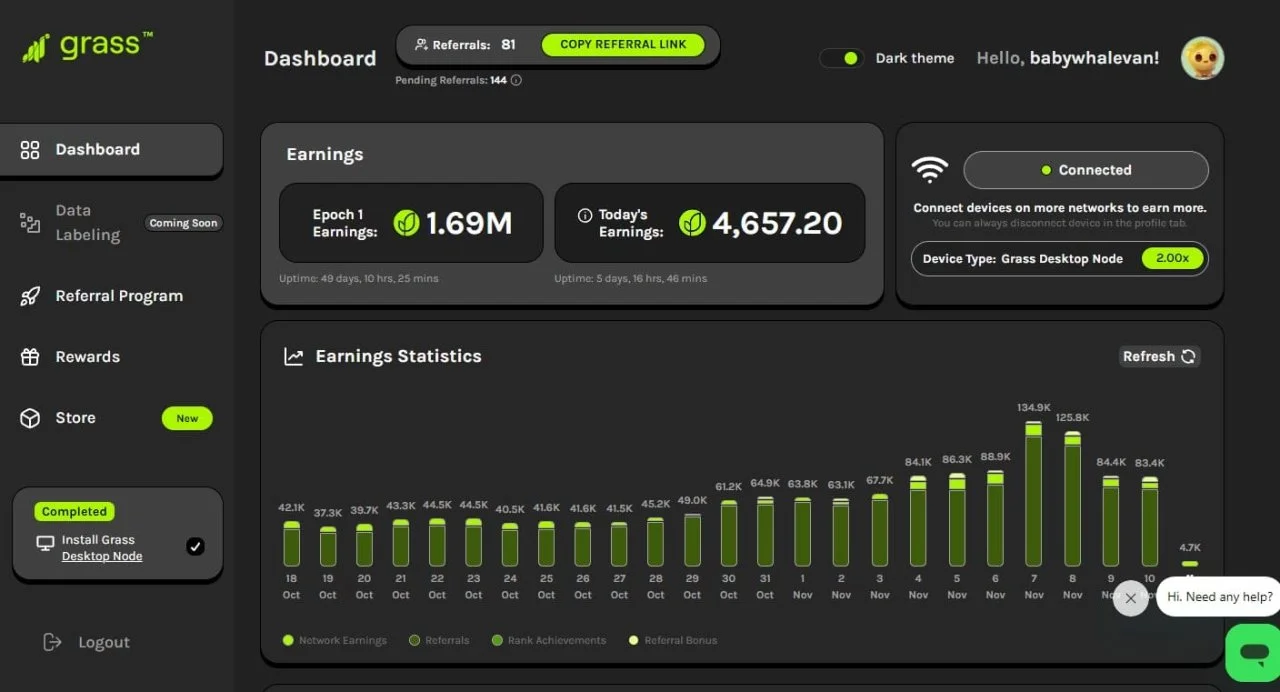Click the 2.00x multiplier badge
Viewport: 1280px width, 692px height.
(x=1172, y=258)
